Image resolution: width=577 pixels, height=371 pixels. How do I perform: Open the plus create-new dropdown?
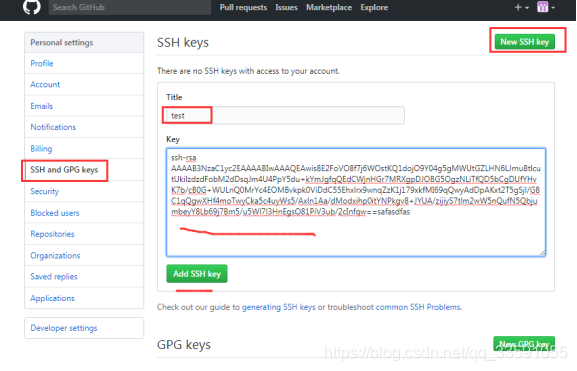(x=521, y=7)
